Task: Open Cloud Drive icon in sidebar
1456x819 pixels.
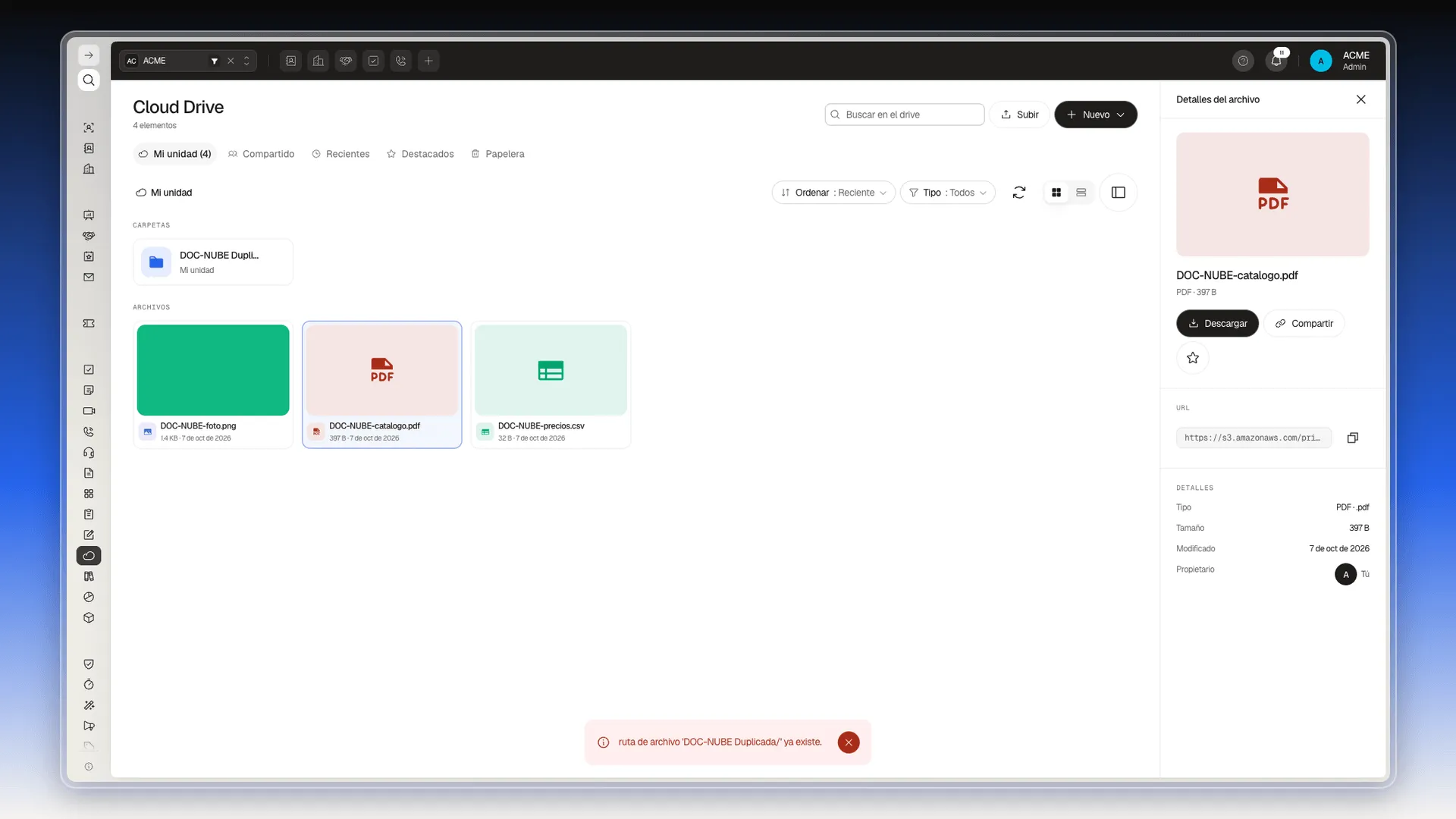Action: coord(89,556)
